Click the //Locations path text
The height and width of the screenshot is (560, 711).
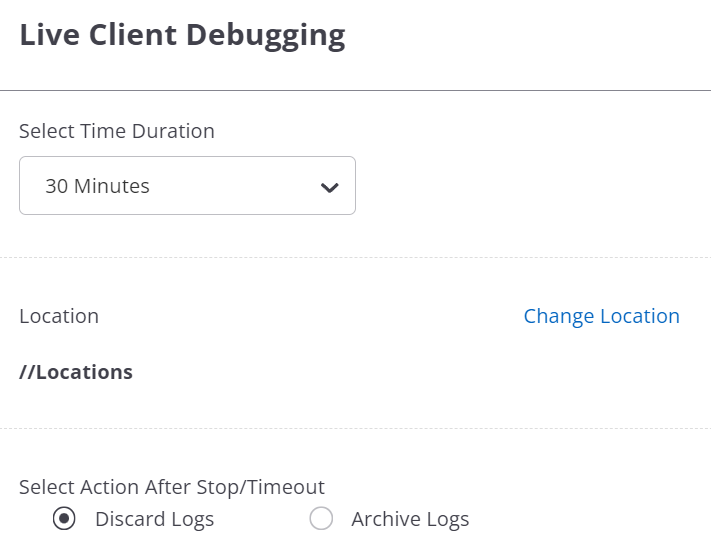76,372
